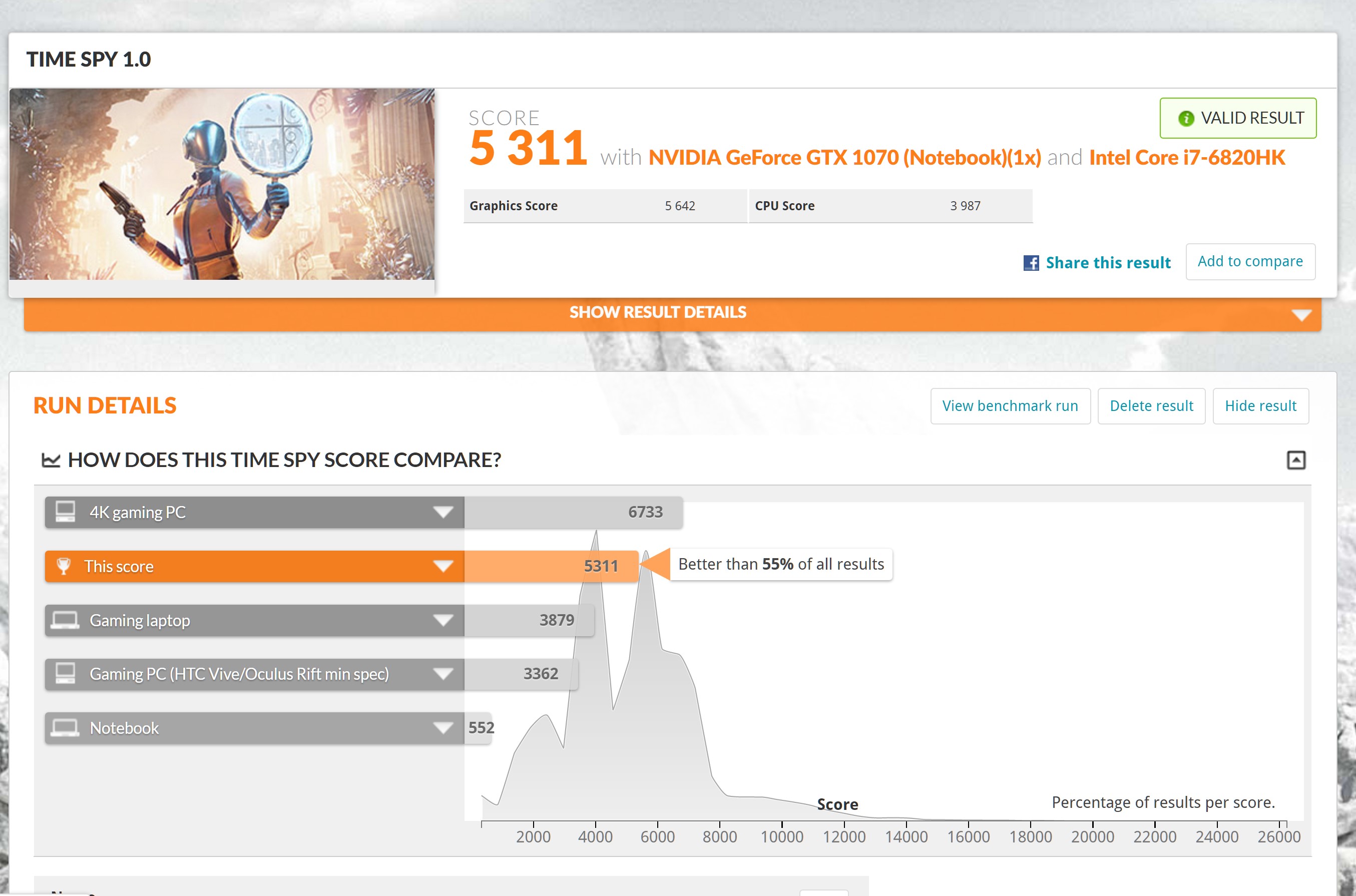The image size is (1356, 896).
Task: Click the 5 311 overall score
Action: click(528, 148)
